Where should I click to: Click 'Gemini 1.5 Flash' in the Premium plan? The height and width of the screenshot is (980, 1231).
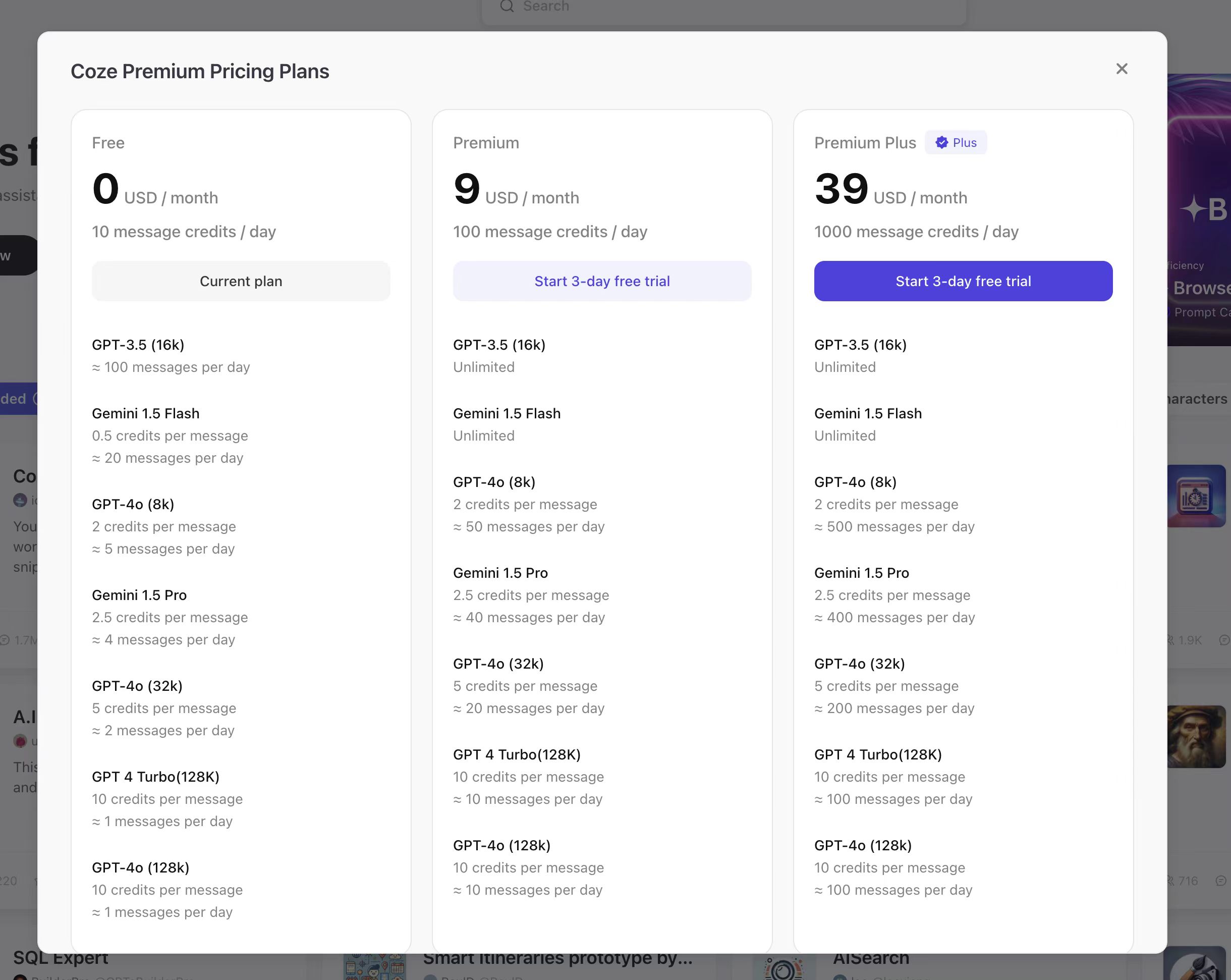507,413
